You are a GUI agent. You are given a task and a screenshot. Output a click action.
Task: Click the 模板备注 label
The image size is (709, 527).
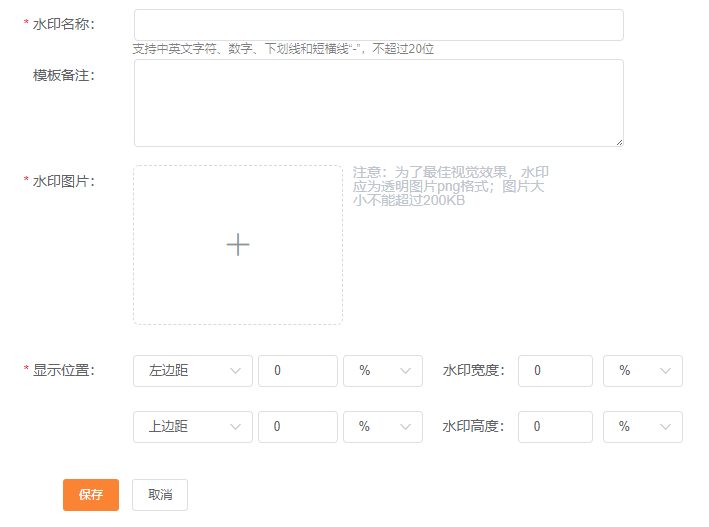pos(63,75)
